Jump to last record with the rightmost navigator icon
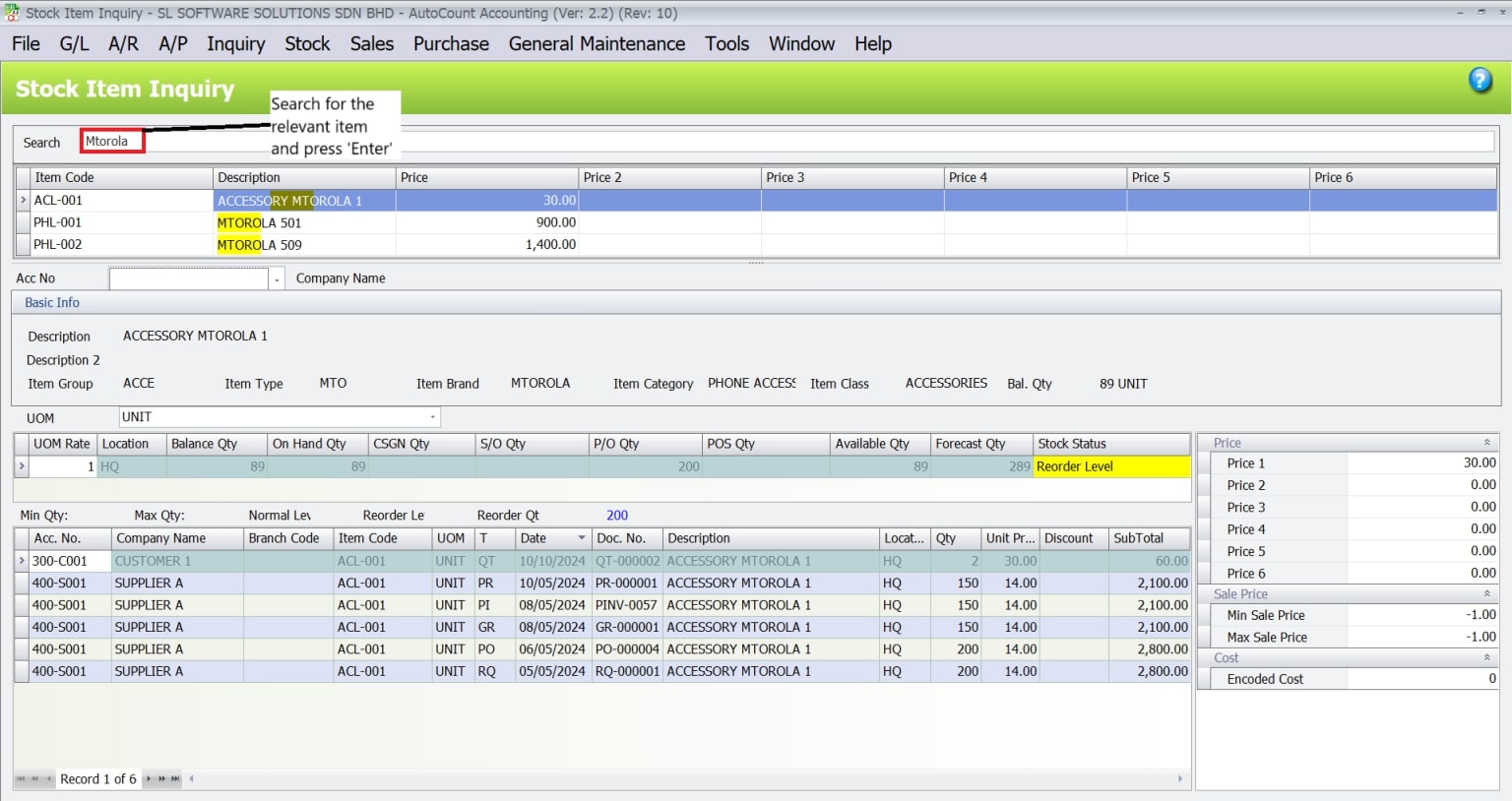 pos(174,778)
